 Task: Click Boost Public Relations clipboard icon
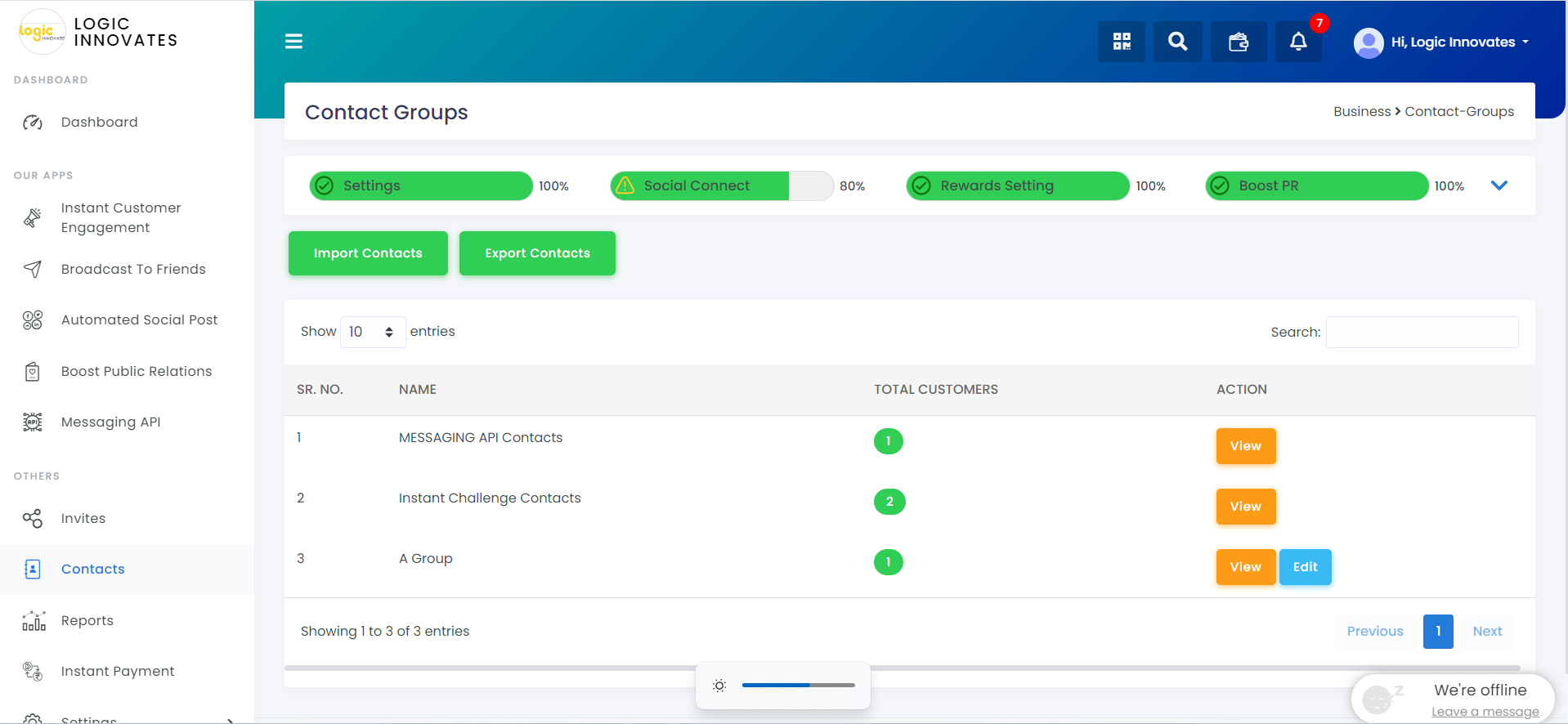[33, 372]
